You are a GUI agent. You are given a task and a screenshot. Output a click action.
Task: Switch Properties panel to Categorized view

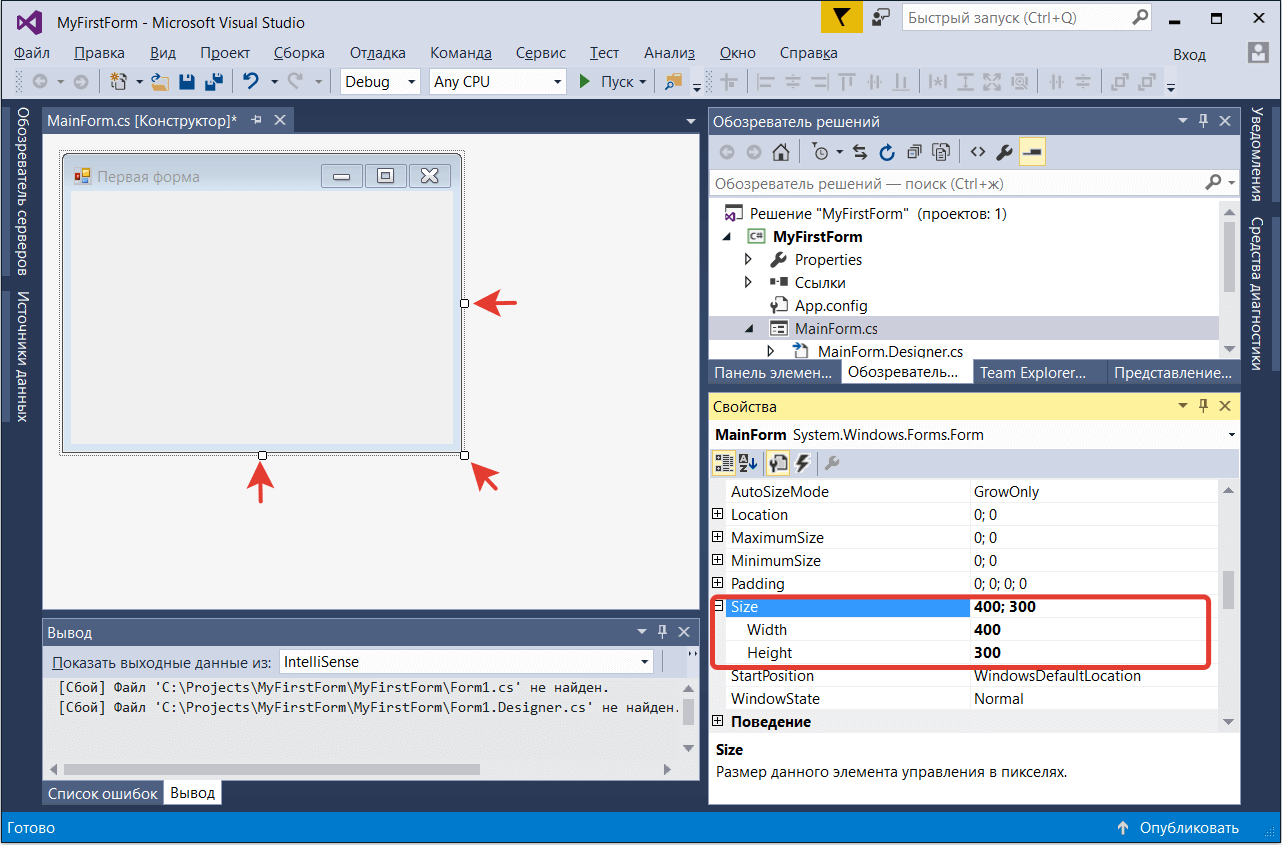point(722,462)
